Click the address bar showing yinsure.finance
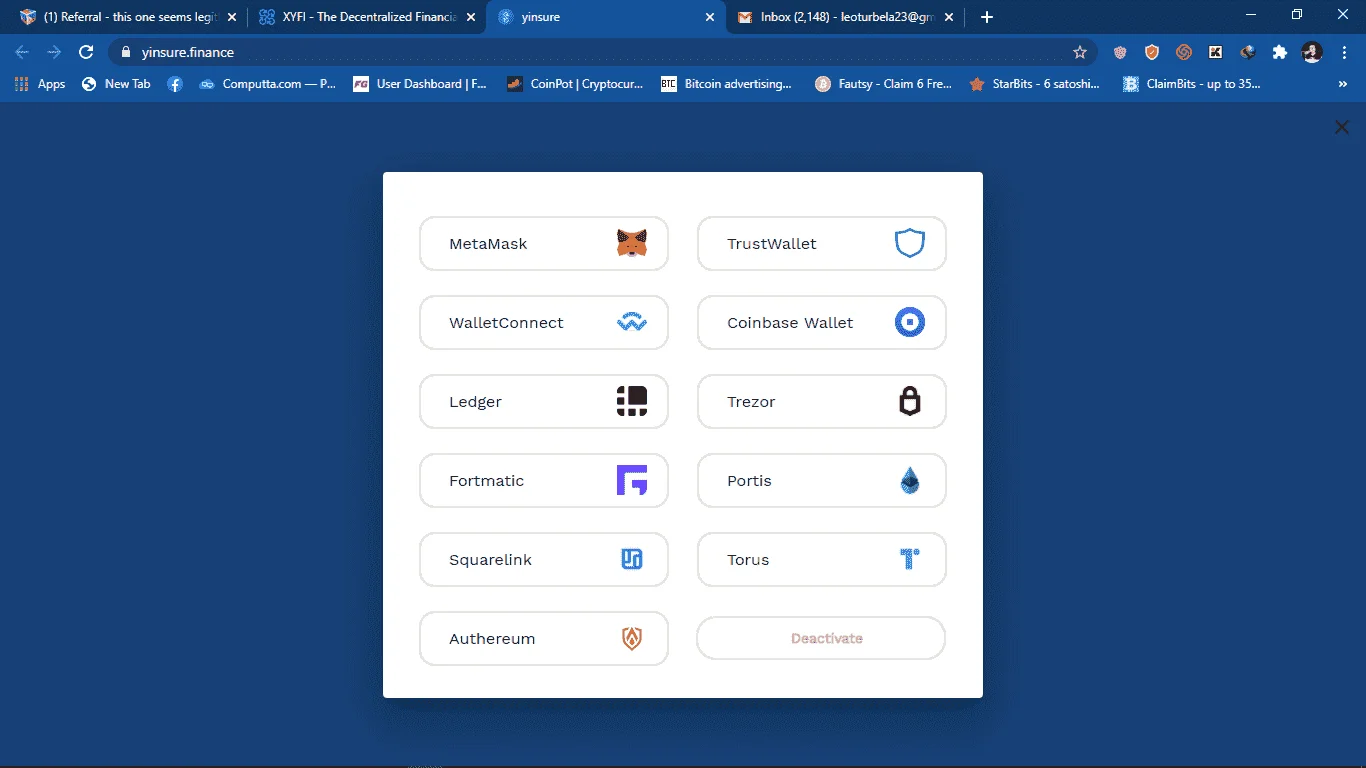The image size is (1366, 768). coord(602,52)
